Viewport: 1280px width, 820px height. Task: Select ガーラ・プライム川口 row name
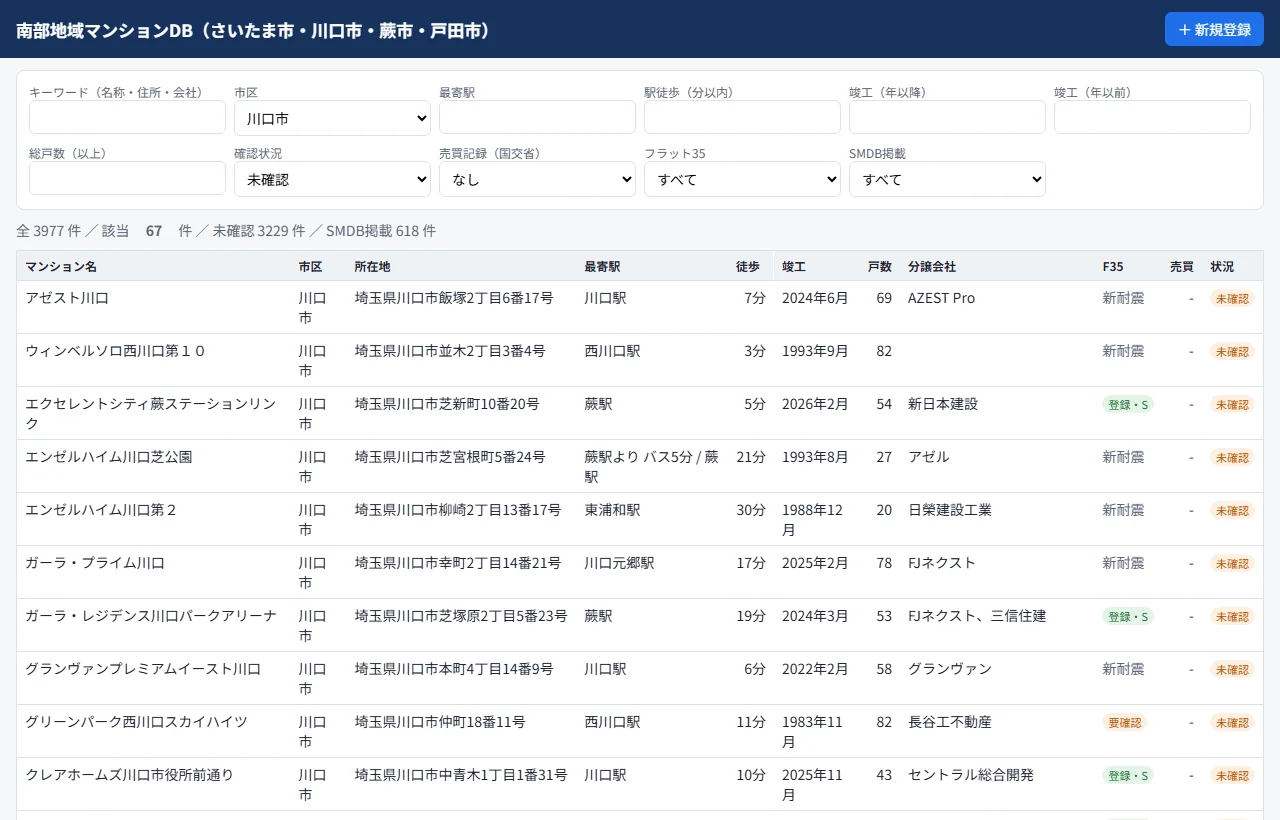pyautogui.click(x=95, y=563)
